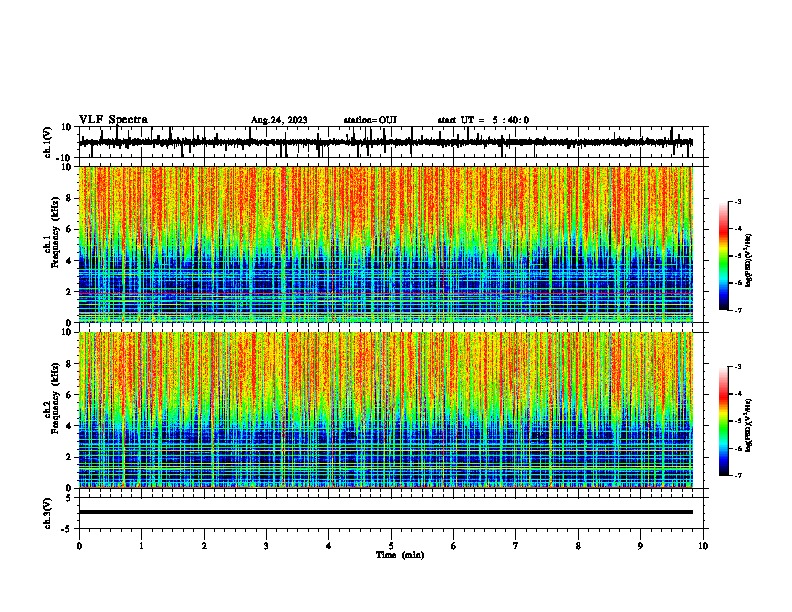
Task: Click the '-7' value on ch.2 colorbar
Action: [737, 476]
